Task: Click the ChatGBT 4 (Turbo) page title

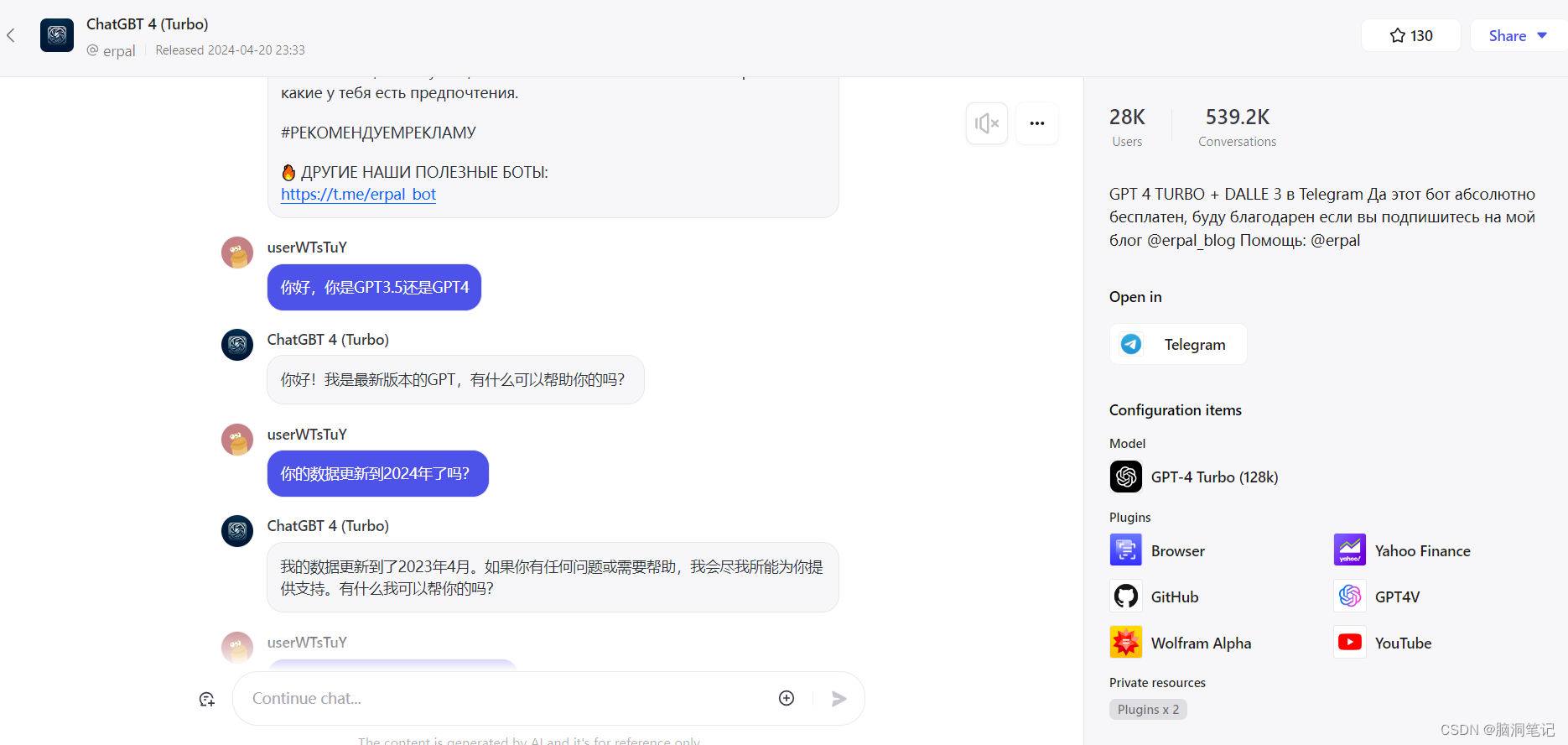Action: point(148,24)
